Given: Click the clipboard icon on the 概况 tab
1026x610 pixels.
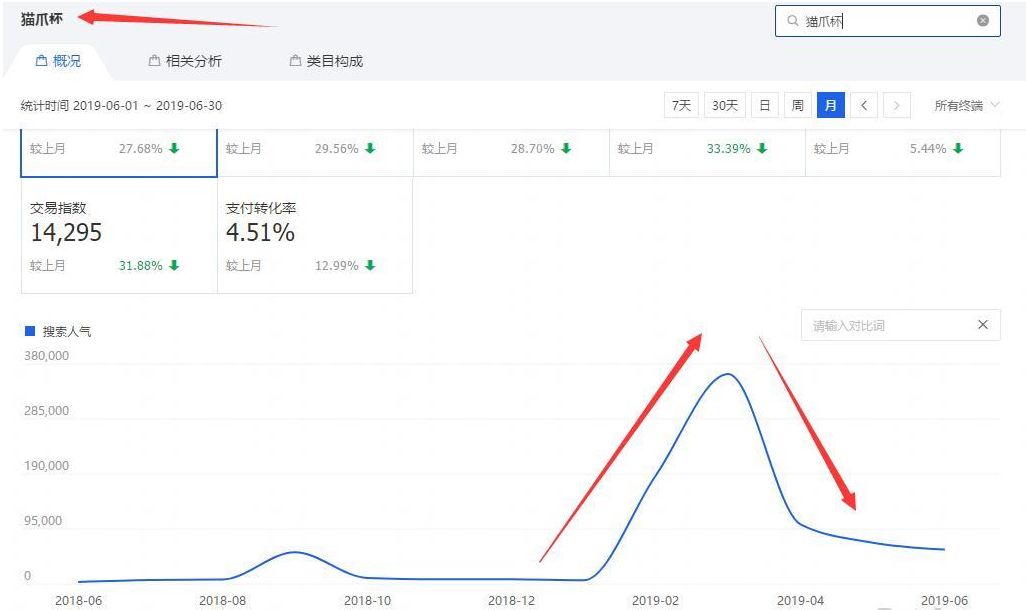Looking at the screenshot, I should point(40,60).
